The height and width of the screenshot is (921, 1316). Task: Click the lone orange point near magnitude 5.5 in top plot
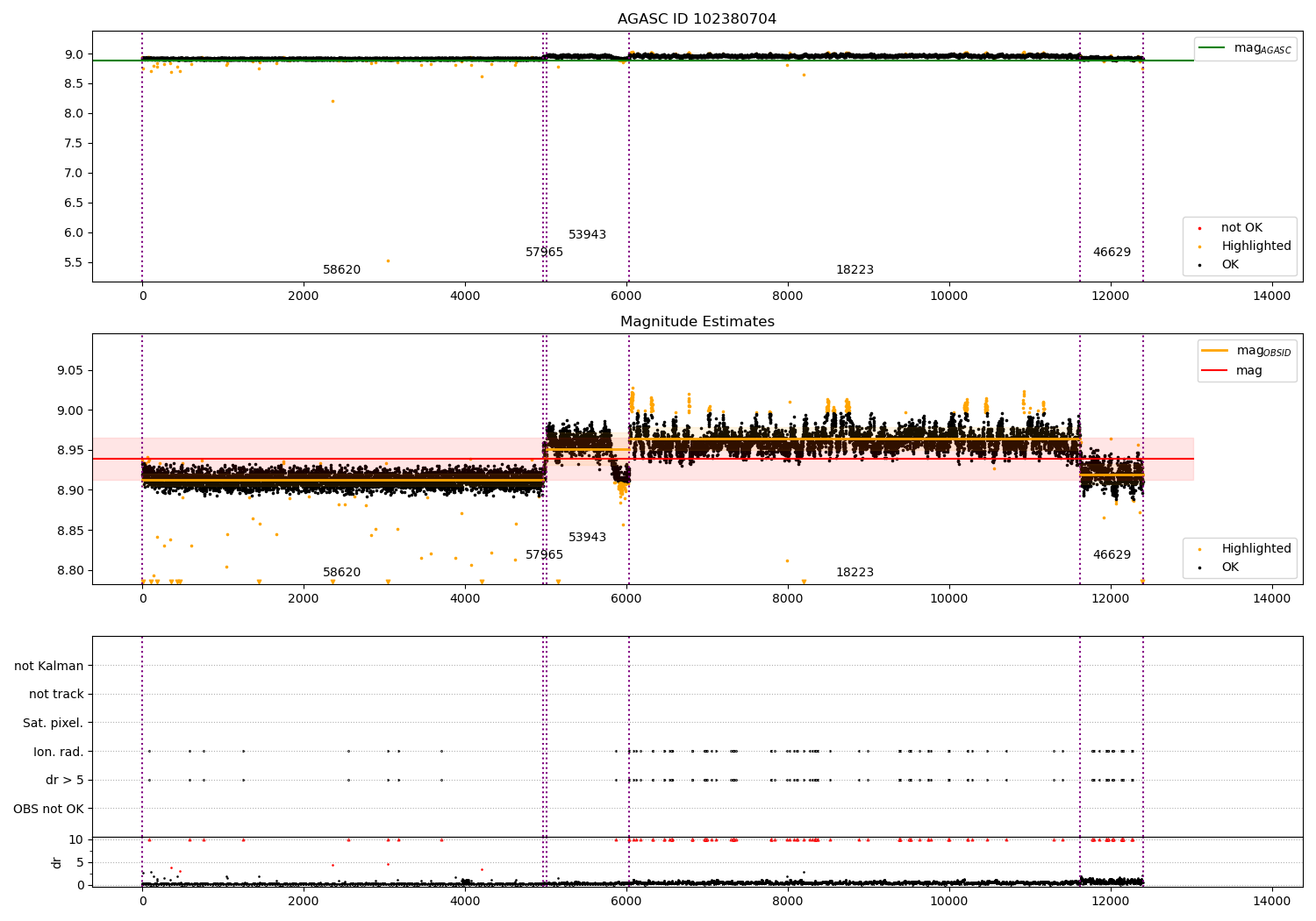coord(388,261)
